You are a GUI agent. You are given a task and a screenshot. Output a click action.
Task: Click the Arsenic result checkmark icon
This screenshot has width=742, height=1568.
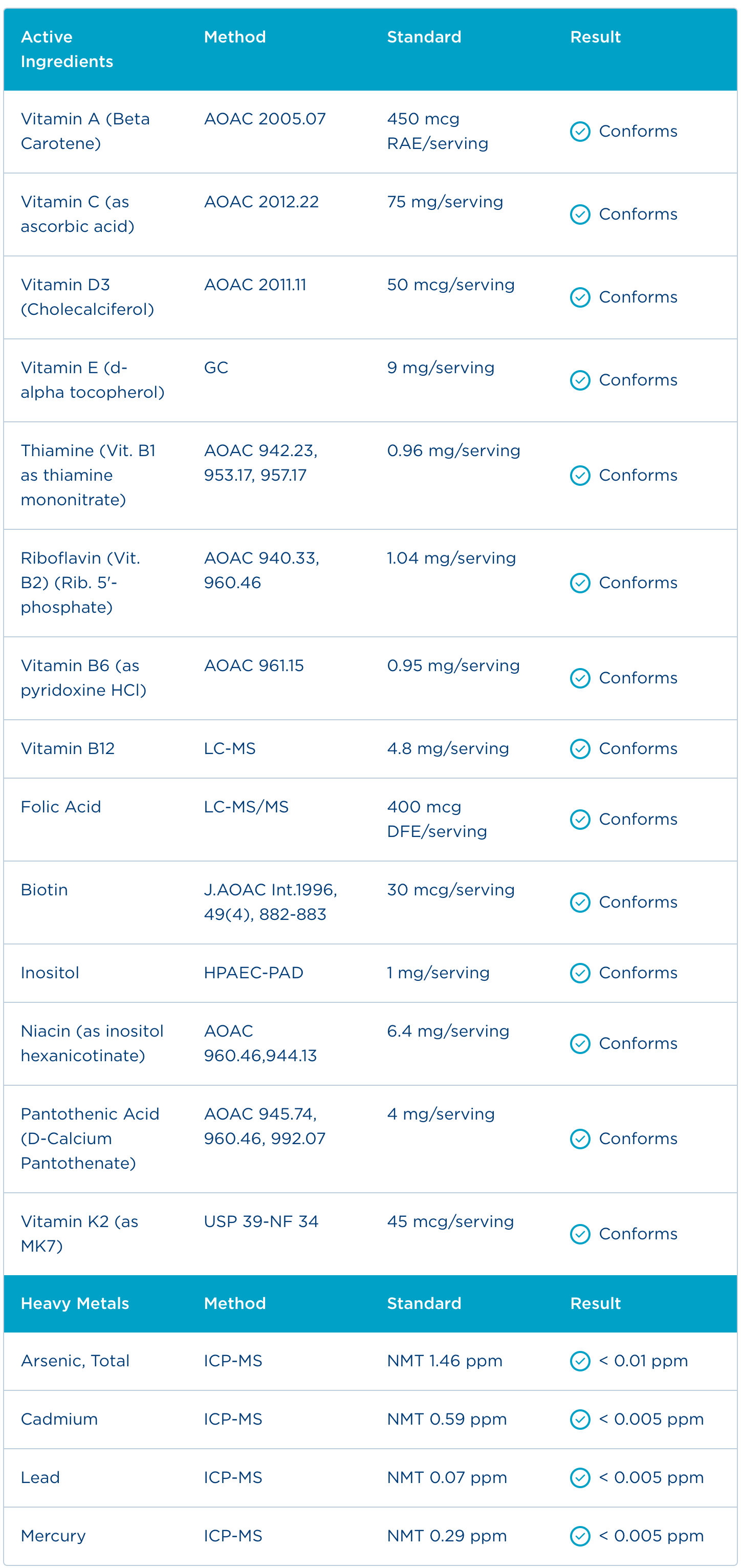579,1361
